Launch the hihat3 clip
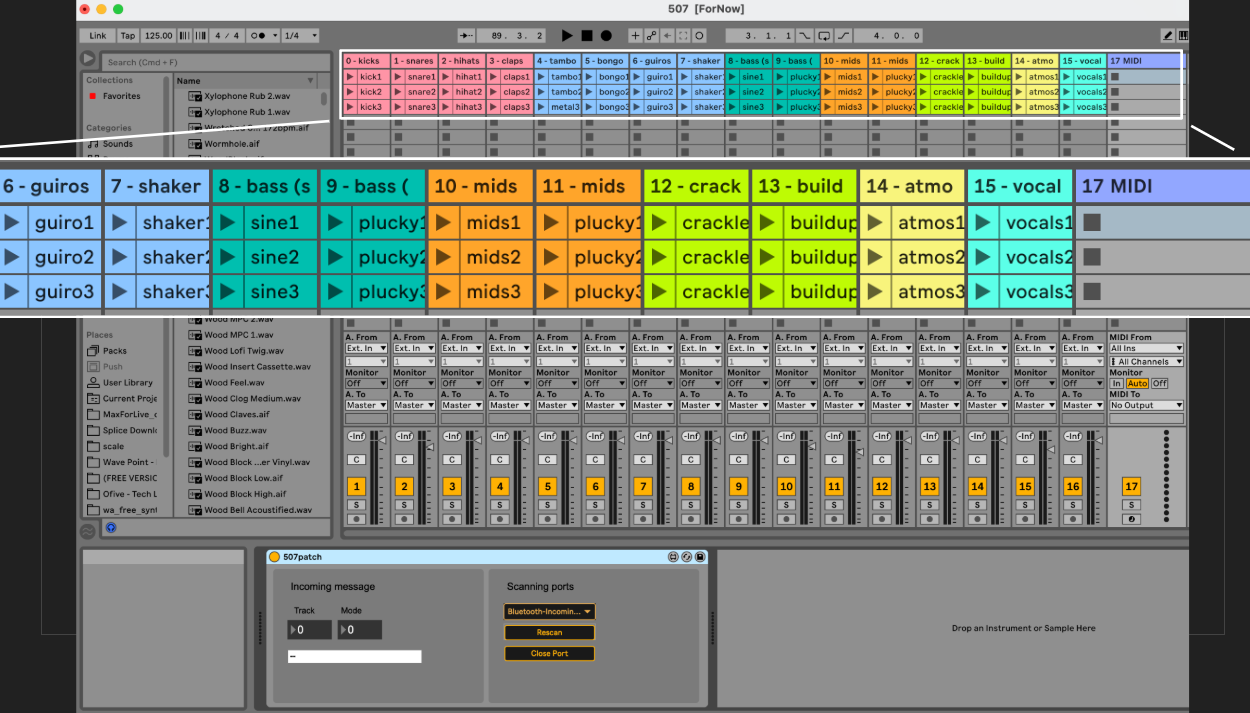1250x713 pixels. pos(446,107)
